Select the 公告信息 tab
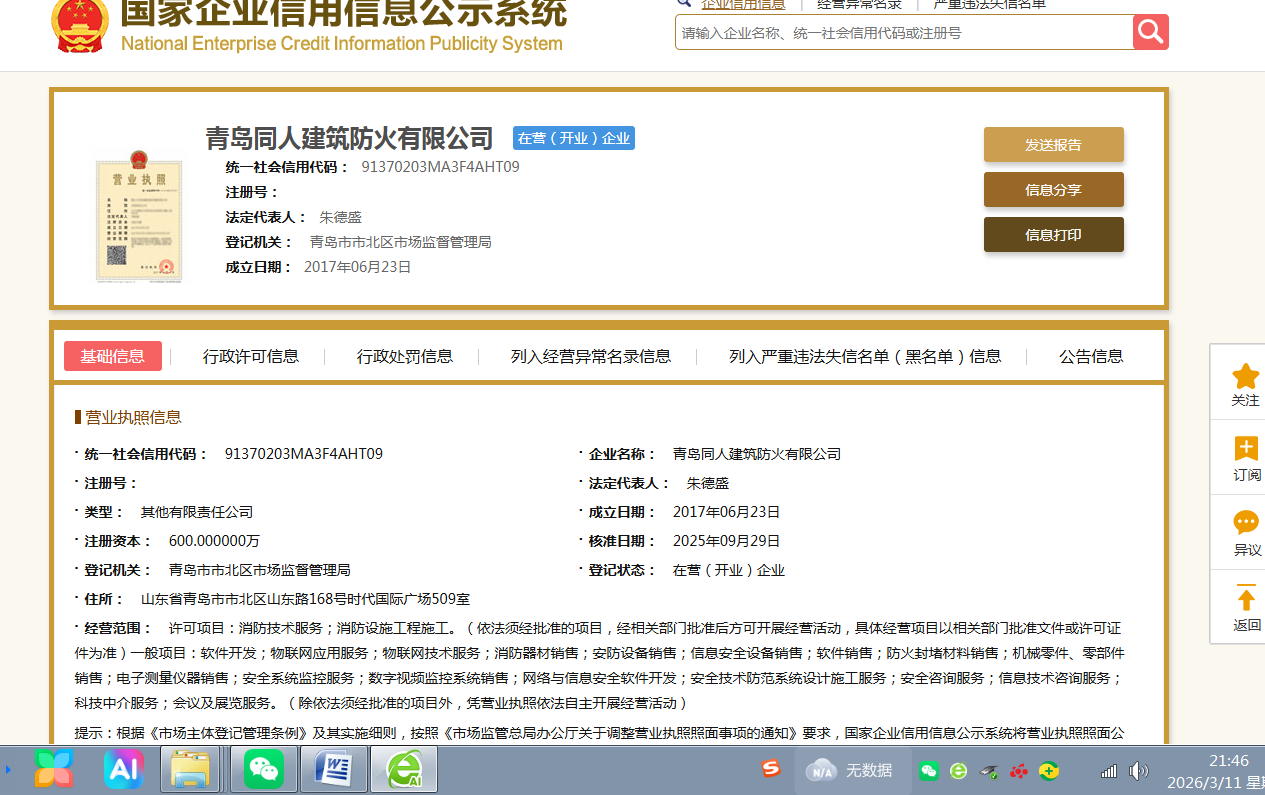Screen dimensions: 1265x795 1090,356
